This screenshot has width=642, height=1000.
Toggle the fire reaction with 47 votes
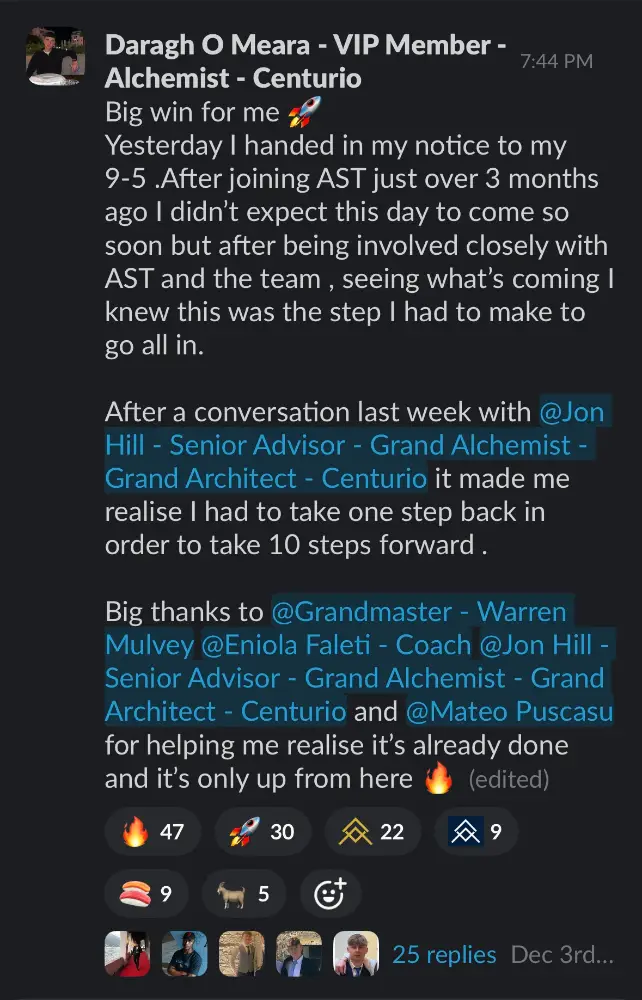pyautogui.click(x=153, y=831)
